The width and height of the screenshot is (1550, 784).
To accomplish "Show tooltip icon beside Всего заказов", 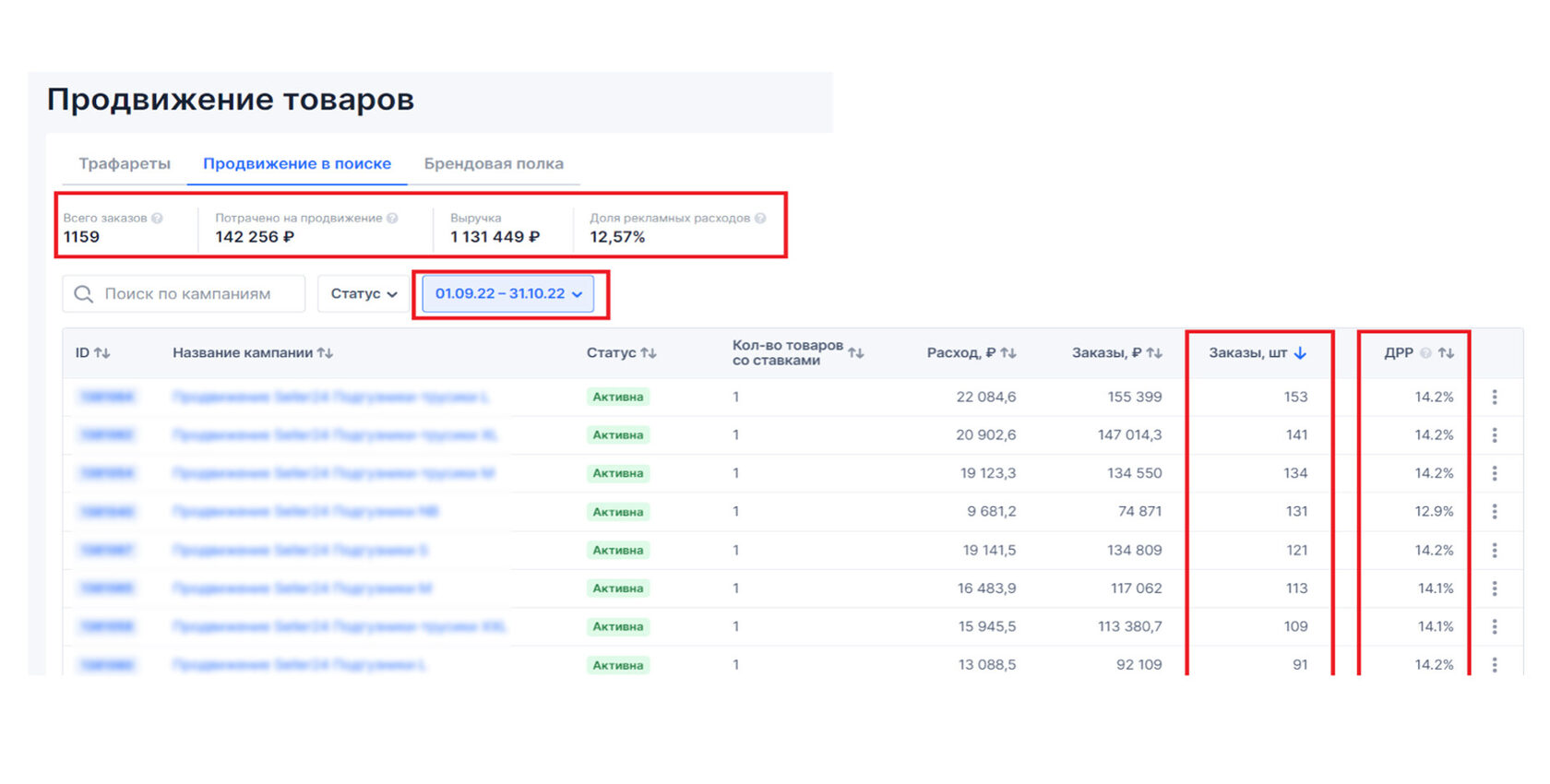I will pos(157,219).
